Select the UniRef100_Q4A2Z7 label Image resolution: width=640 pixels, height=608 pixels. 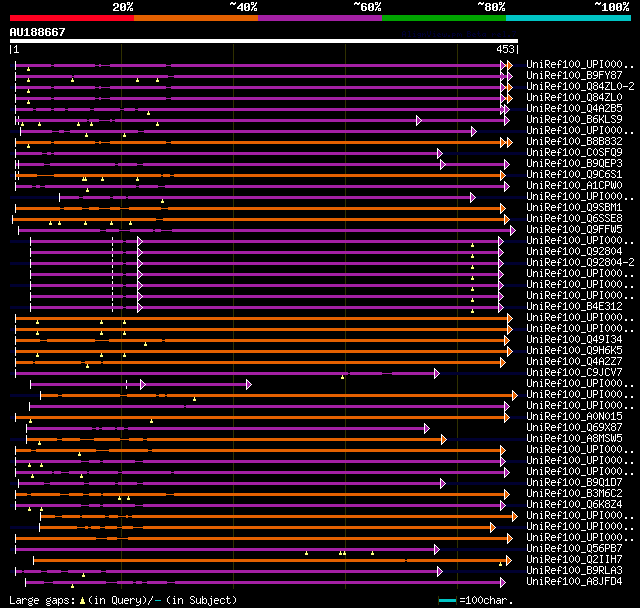[x=574, y=362]
